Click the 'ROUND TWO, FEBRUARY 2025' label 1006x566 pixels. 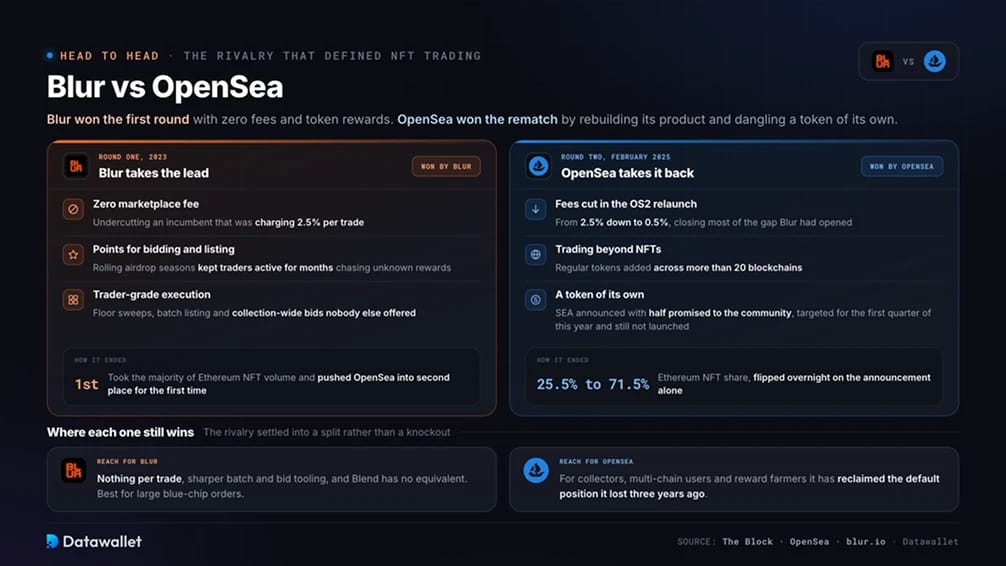coord(615,157)
